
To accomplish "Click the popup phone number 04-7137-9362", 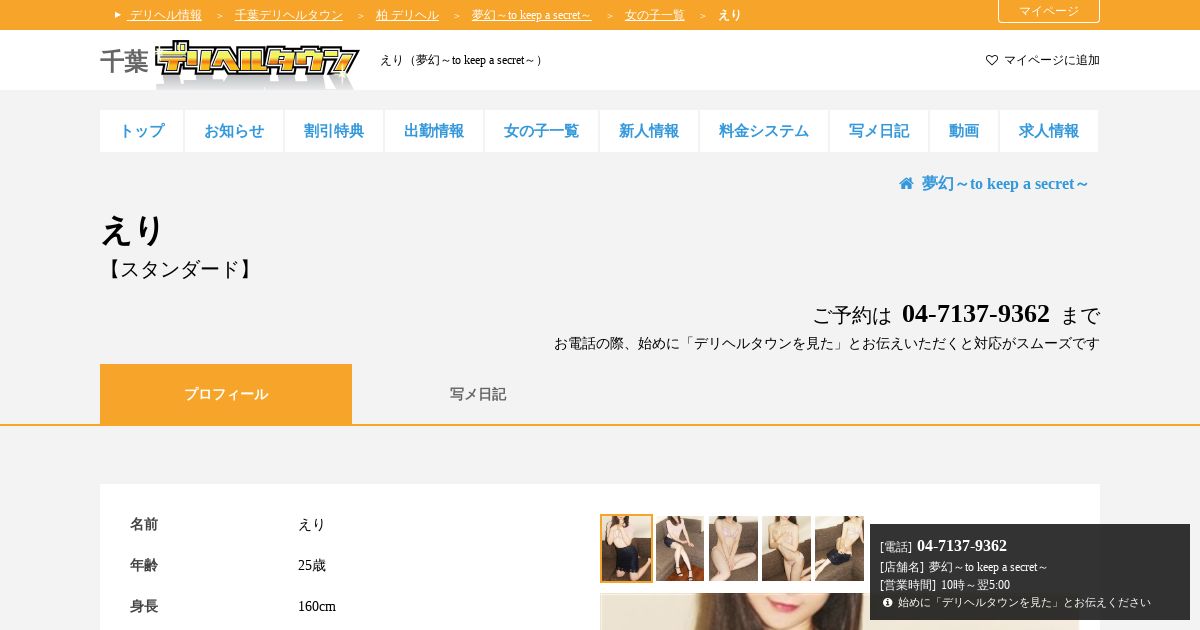I will click(962, 546).
